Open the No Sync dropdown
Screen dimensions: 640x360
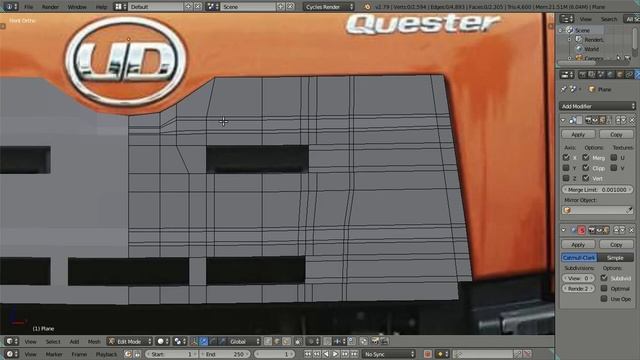(x=389, y=354)
